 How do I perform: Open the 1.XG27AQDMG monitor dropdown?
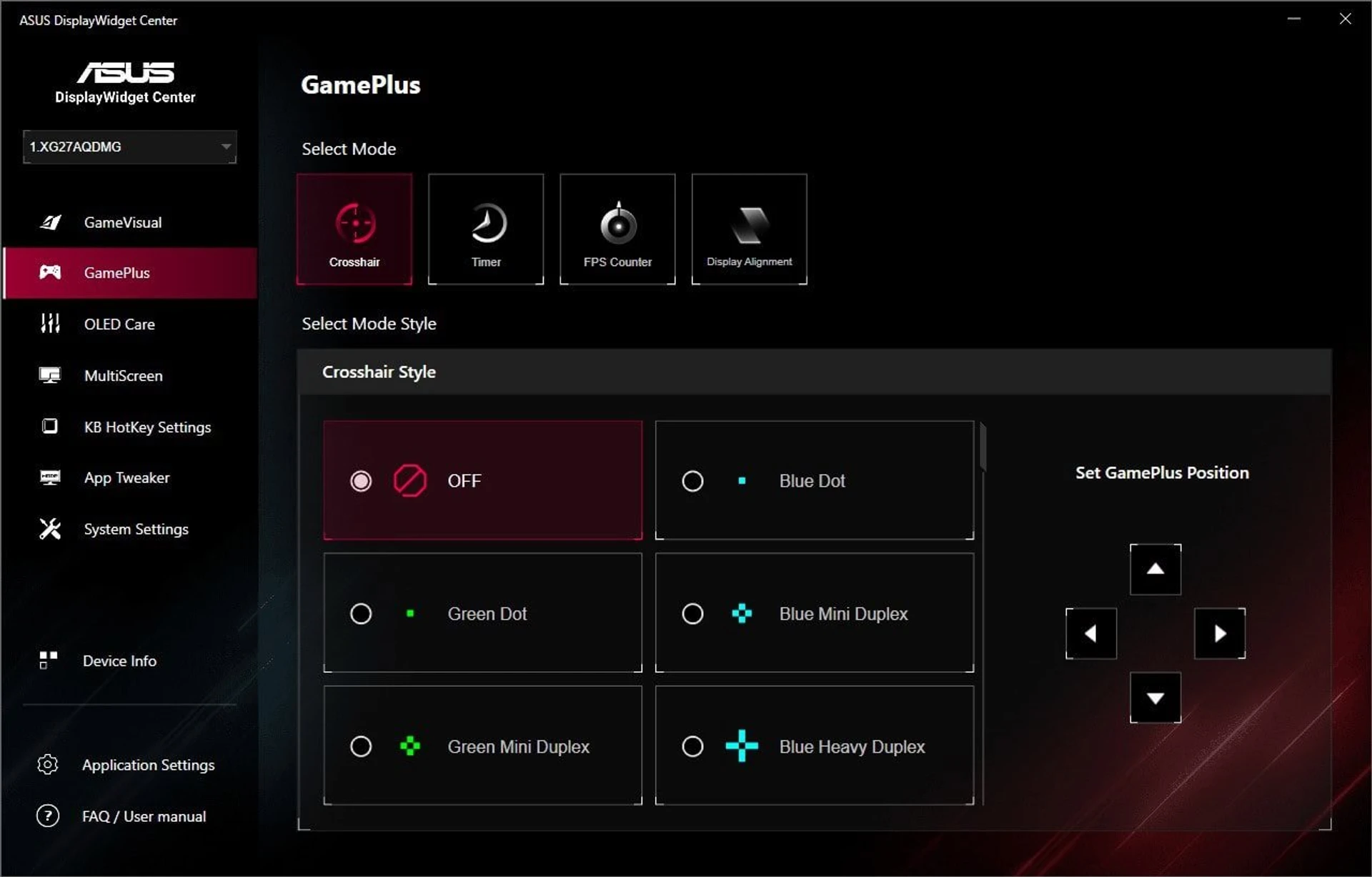129,147
